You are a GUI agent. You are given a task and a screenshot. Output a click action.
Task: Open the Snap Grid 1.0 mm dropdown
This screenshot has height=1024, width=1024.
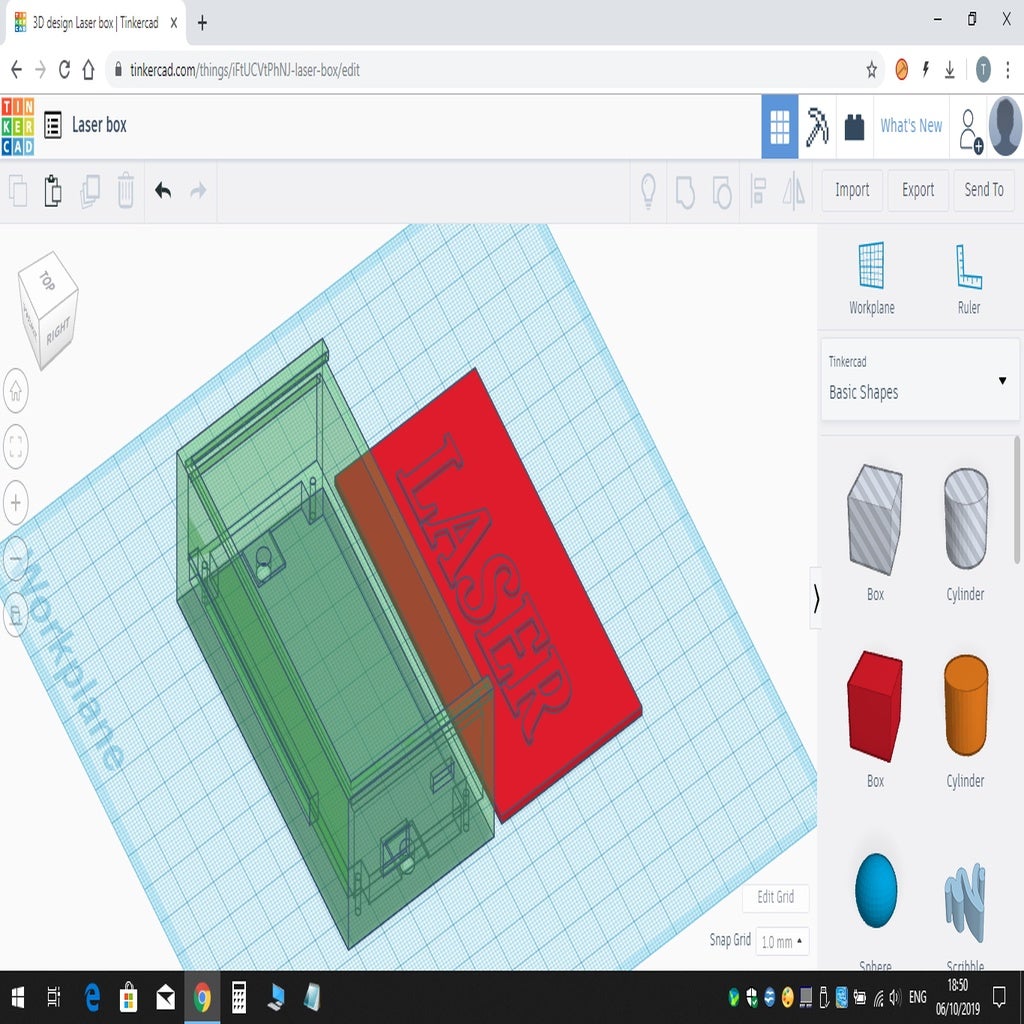[x=782, y=942]
